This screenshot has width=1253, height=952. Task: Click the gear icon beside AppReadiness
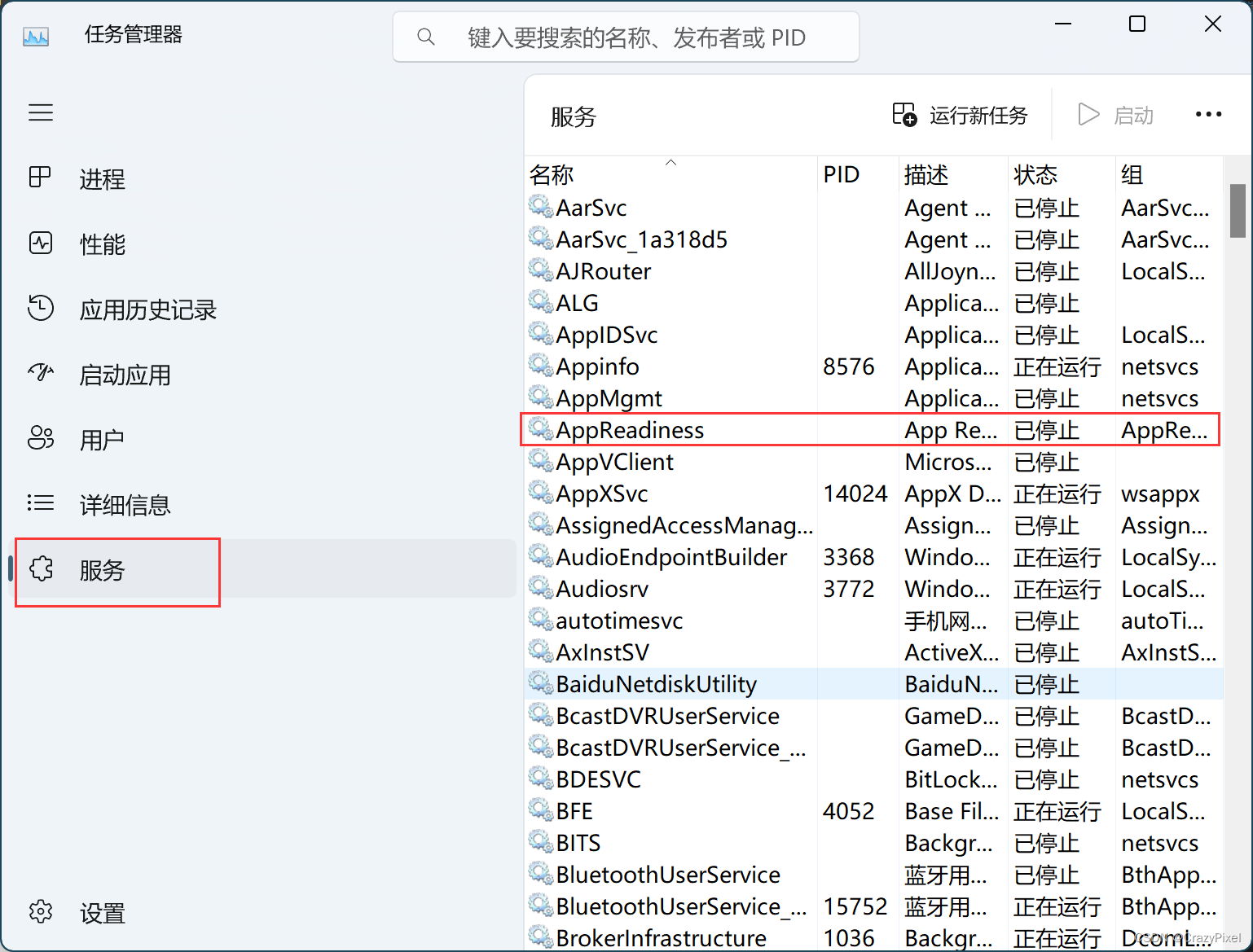point(541,428)
